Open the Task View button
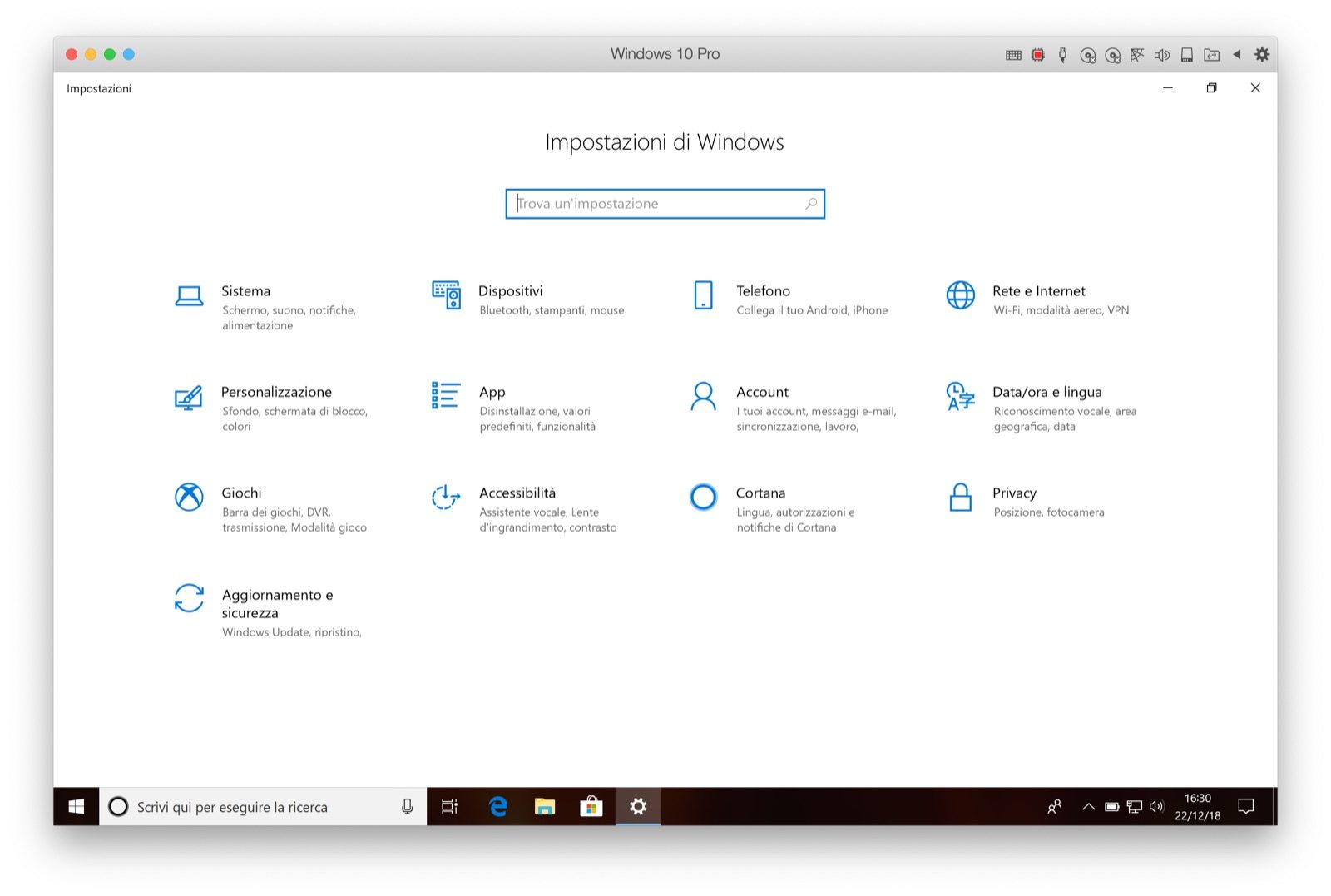Viewport: 1331px width, 896px height. 450,806
